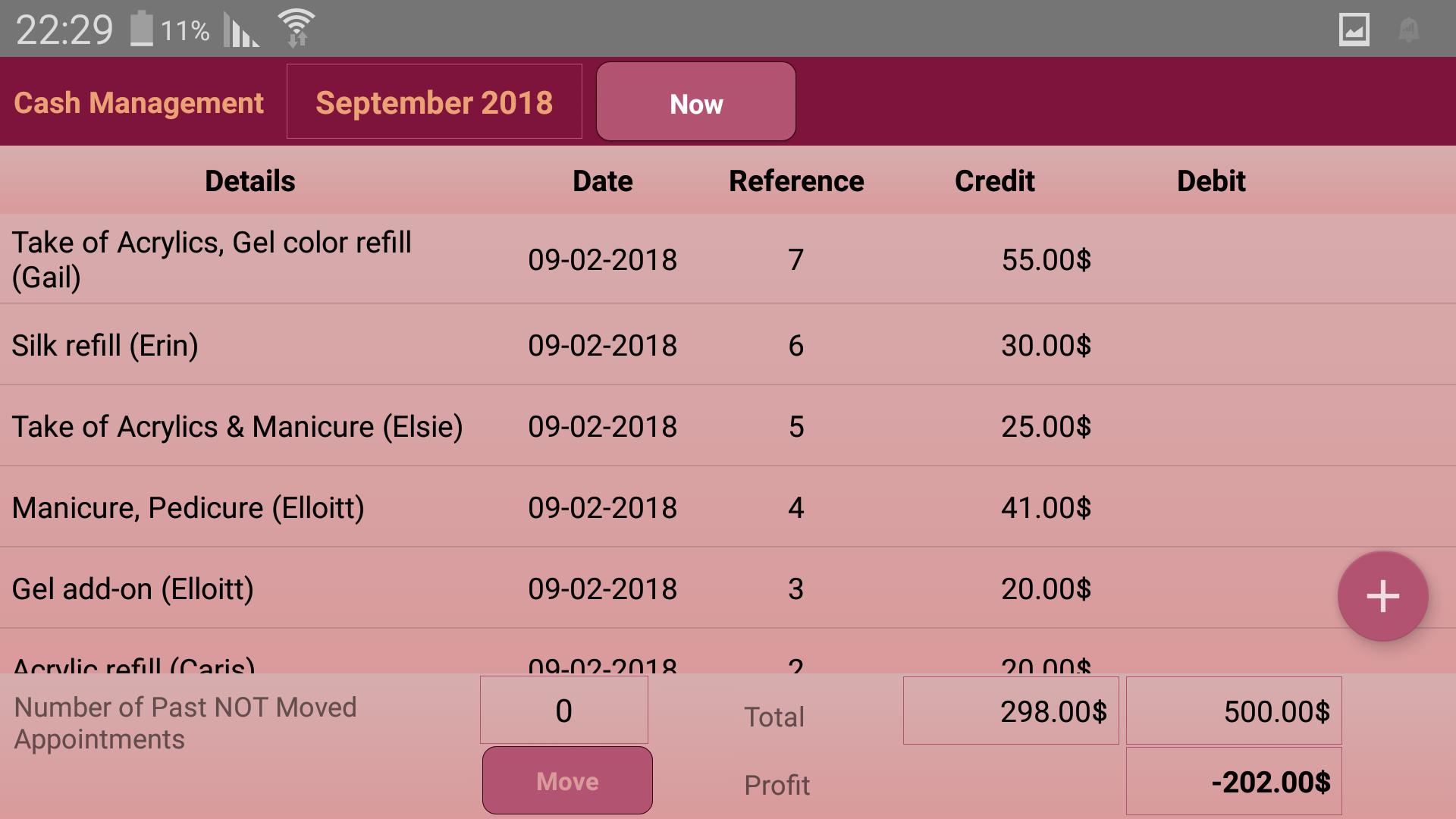Viewport: 1456px width, 819px height.
Task: Open Take of Acrylics & Manicure (Elsie) row
Action: point(728,426)
